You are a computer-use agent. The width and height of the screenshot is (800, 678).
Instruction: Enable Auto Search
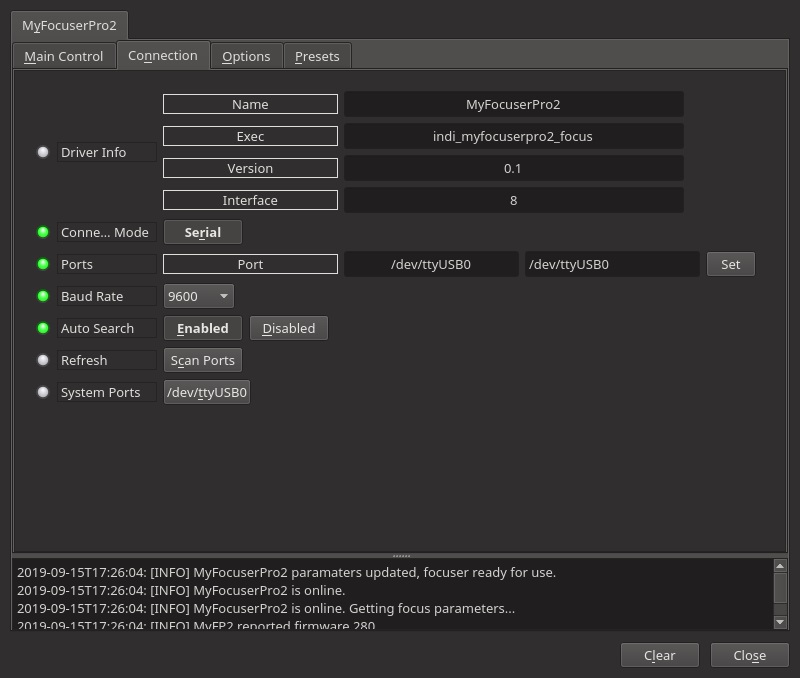point(203,329)
